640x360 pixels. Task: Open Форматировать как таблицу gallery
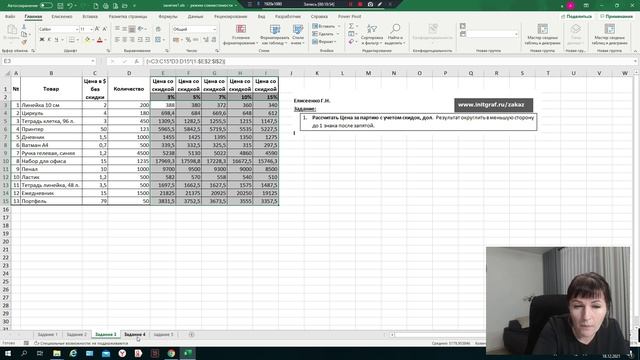pos(275,34)
